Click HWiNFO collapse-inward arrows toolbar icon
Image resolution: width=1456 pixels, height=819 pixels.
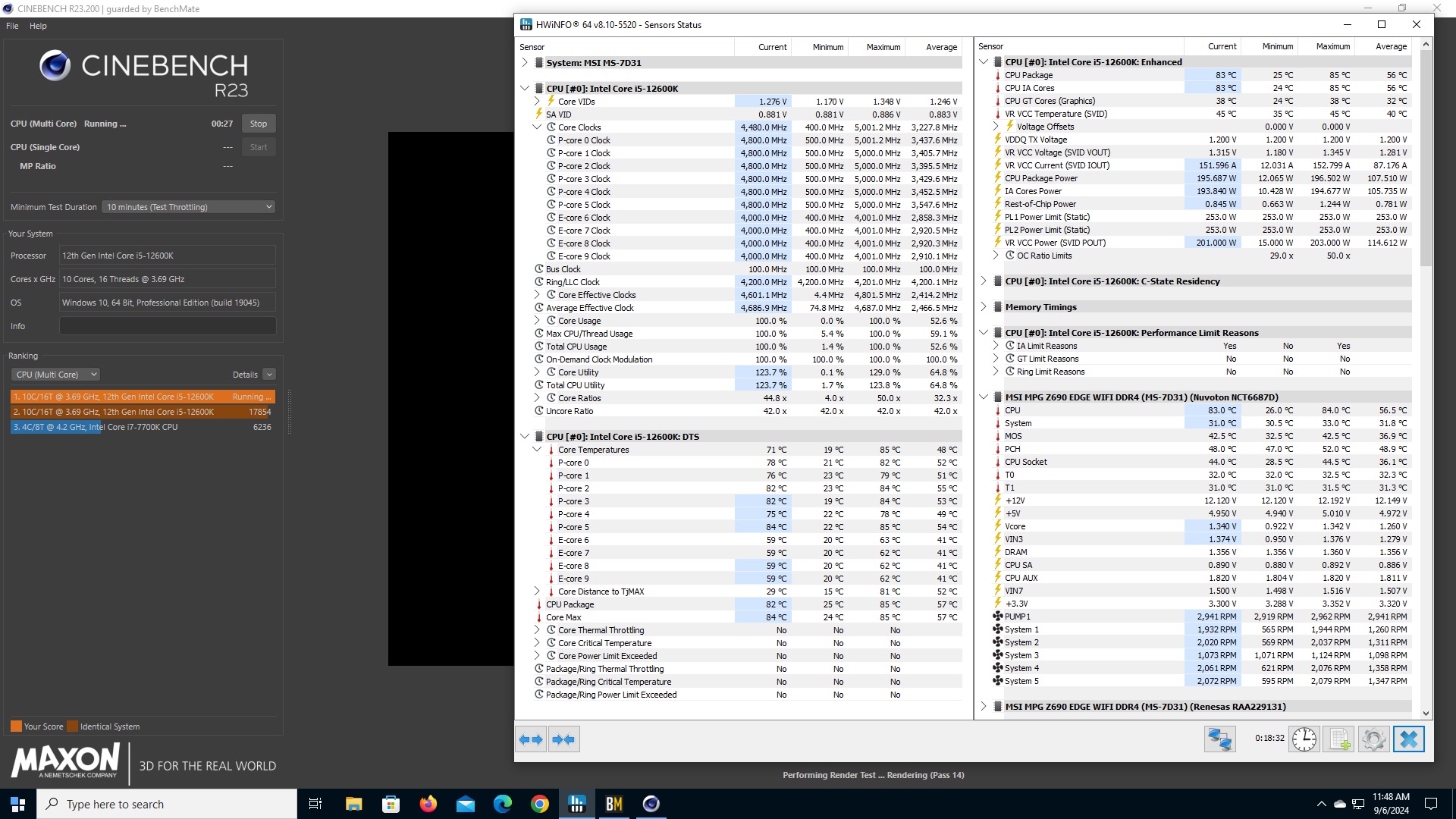pos(563,739)
